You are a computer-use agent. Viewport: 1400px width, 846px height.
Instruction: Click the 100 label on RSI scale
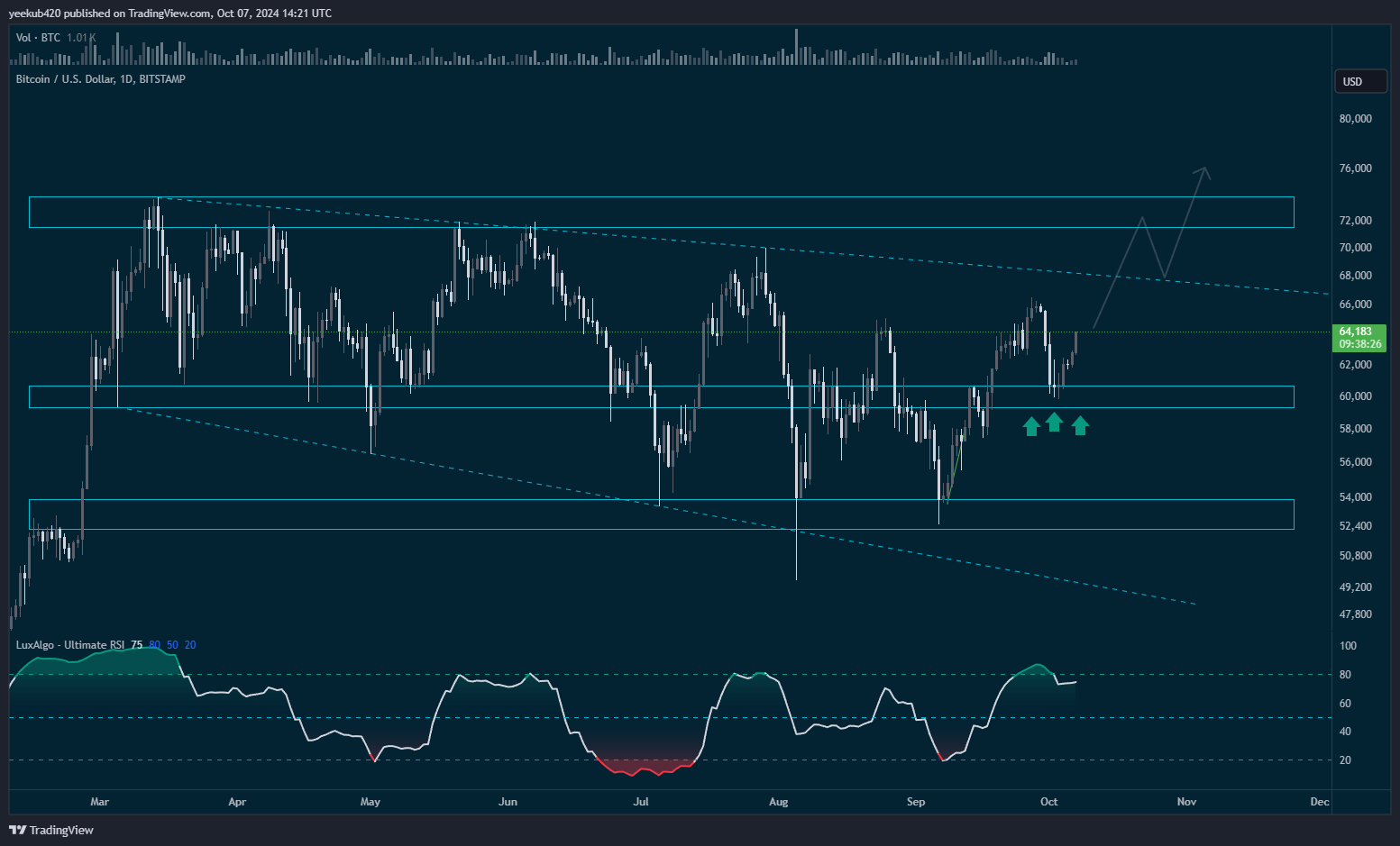pos(1348,646)
